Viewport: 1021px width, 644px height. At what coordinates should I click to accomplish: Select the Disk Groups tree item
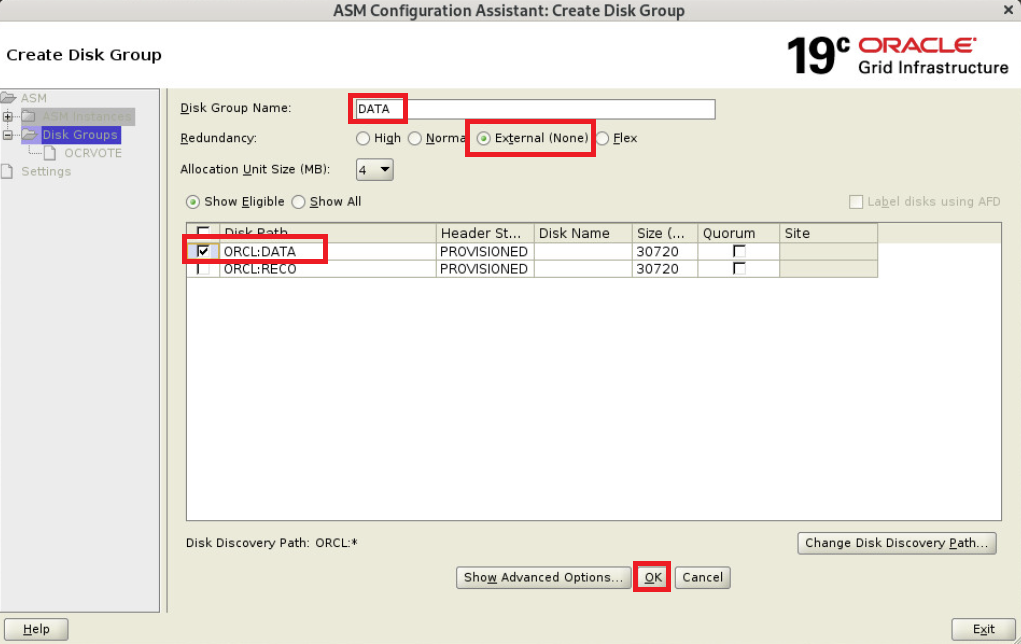tap(80, 135)
